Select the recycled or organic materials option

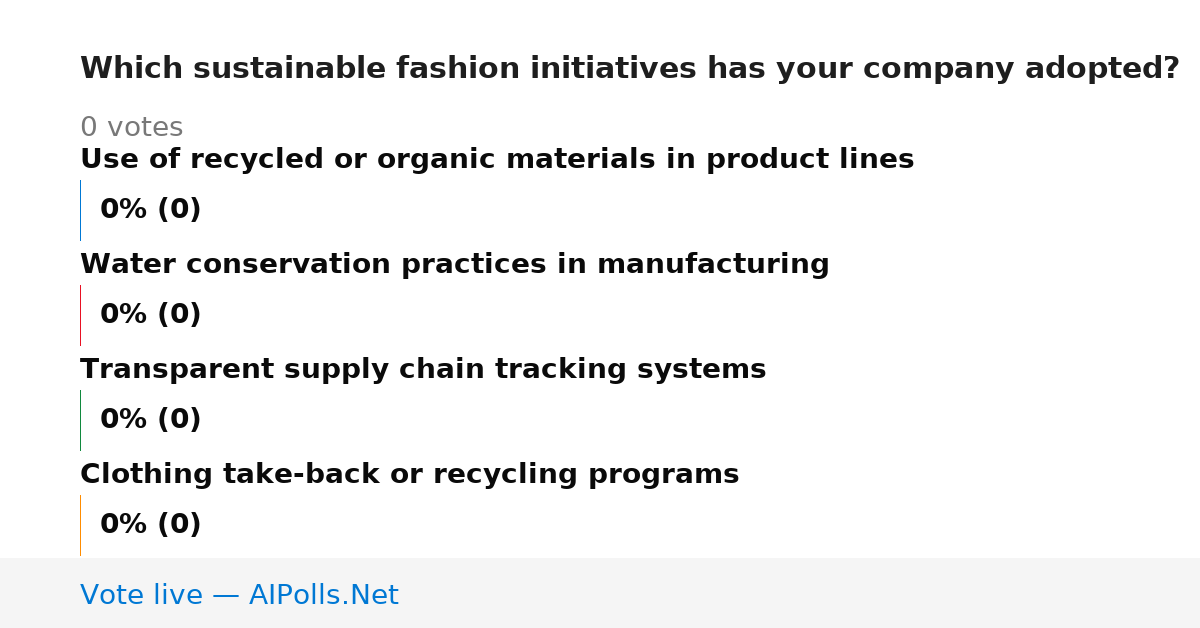click(x=497, y=159)
